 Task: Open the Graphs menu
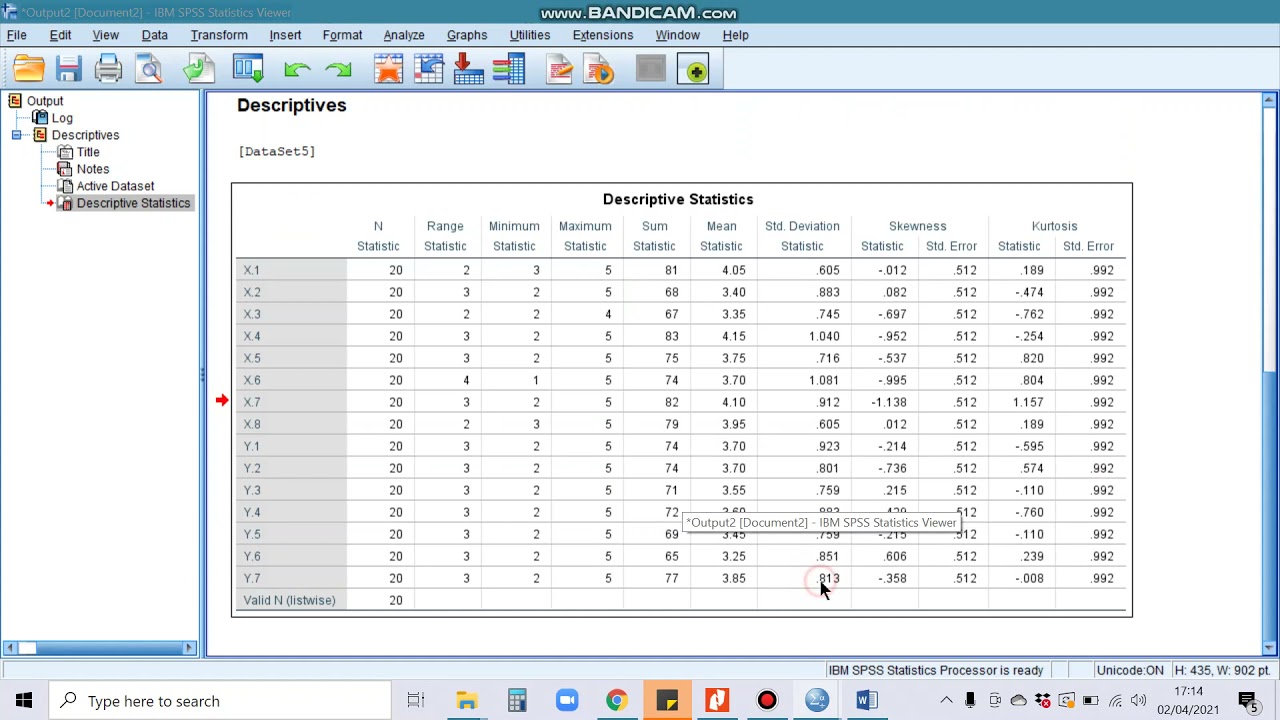(467, 35)
